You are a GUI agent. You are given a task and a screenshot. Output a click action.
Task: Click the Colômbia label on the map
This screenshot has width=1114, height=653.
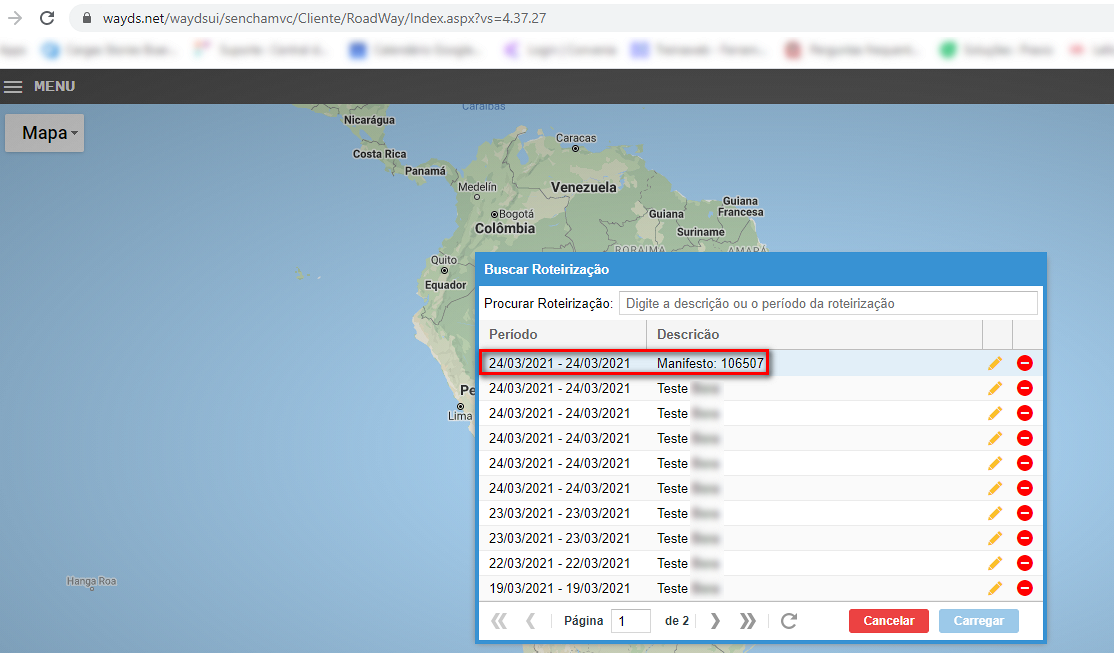[505, 229]
